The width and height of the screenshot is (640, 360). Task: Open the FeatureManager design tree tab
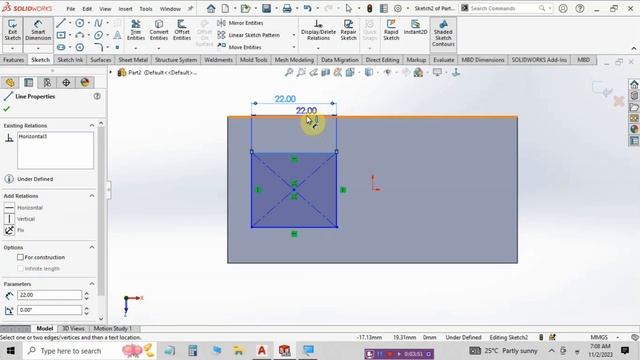click(10, 82)
